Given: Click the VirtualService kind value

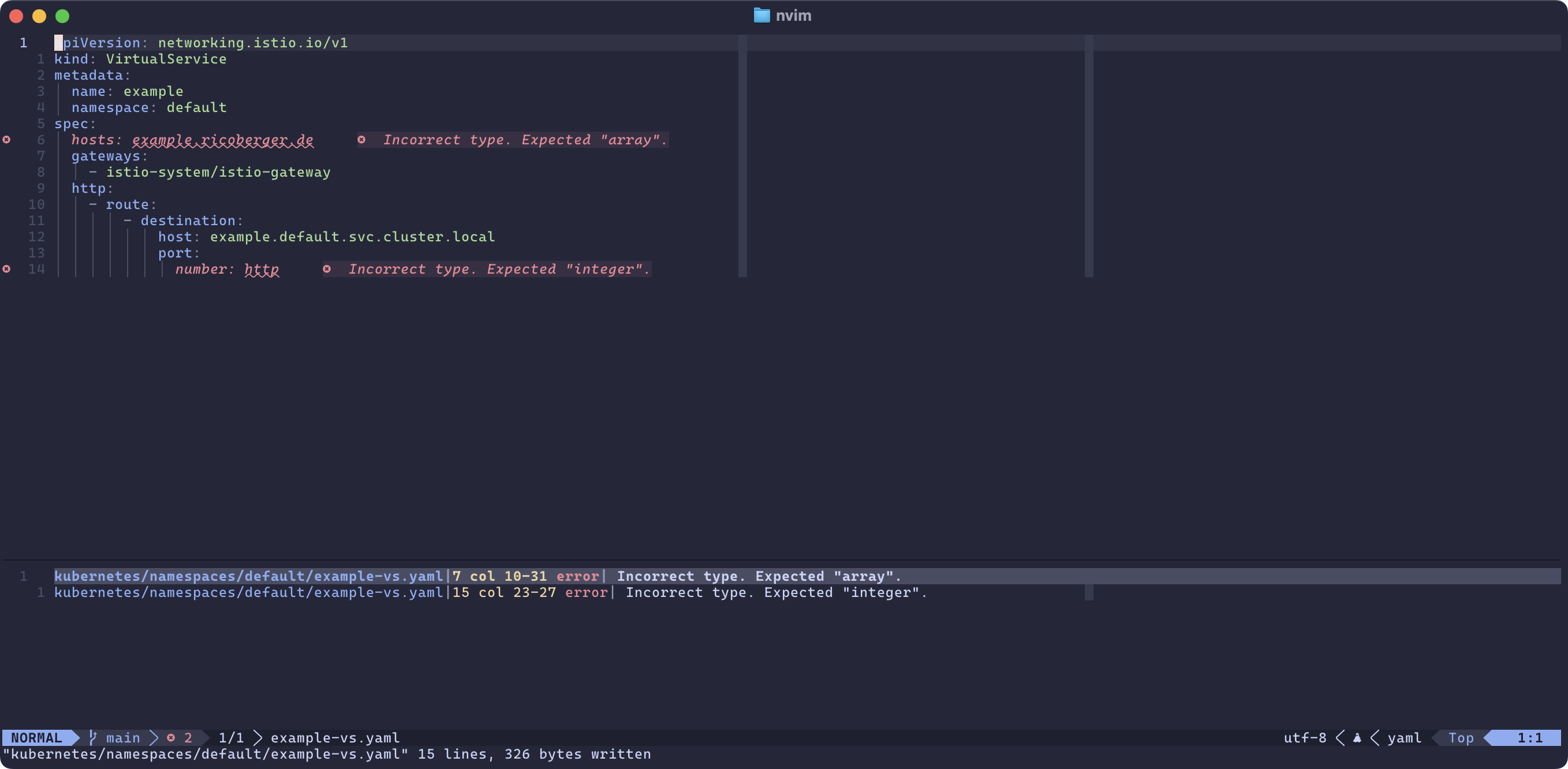Looking at the screenshot, I should click(166, 59).
